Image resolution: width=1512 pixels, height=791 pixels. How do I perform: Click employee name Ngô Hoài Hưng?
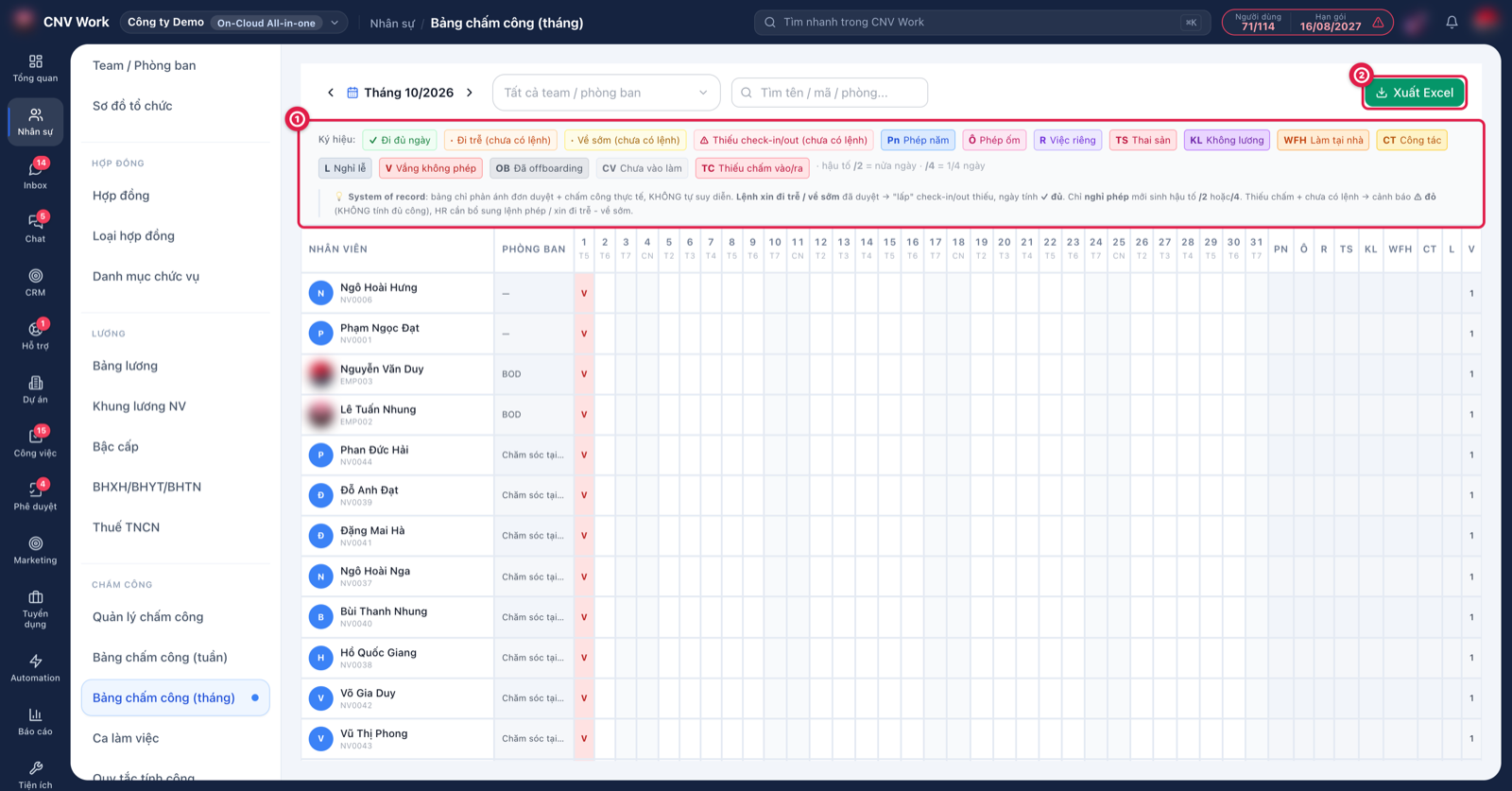[378, 287]
